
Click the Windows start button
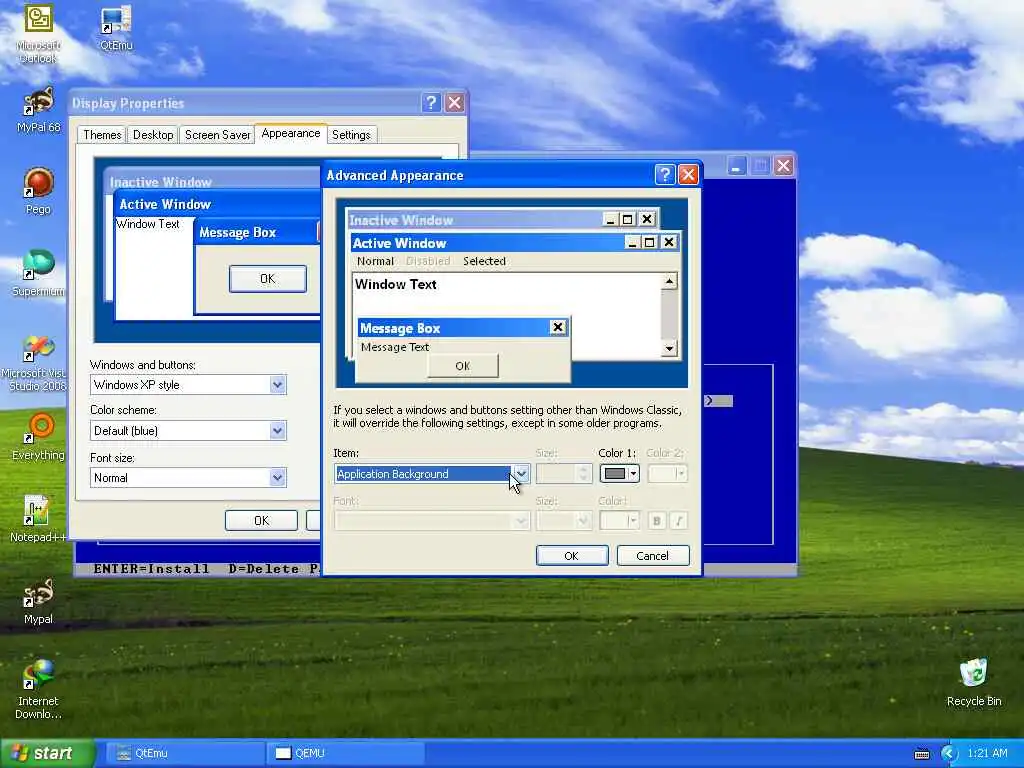point(46,753)
